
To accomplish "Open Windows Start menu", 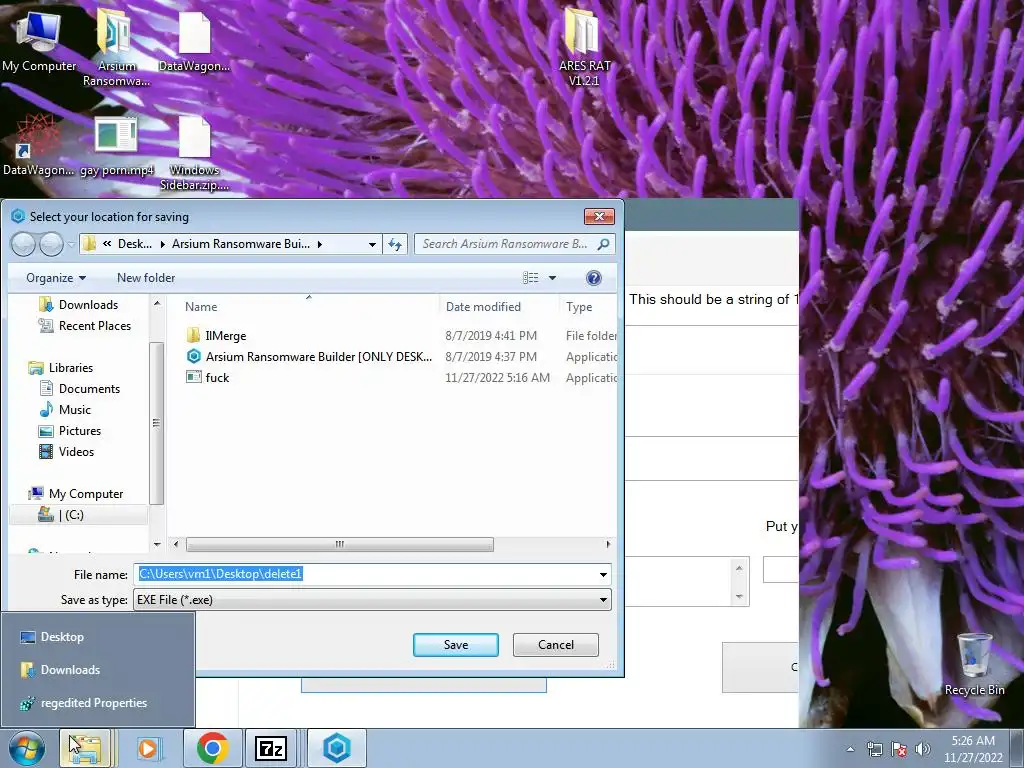I will (x=26, y=748).
